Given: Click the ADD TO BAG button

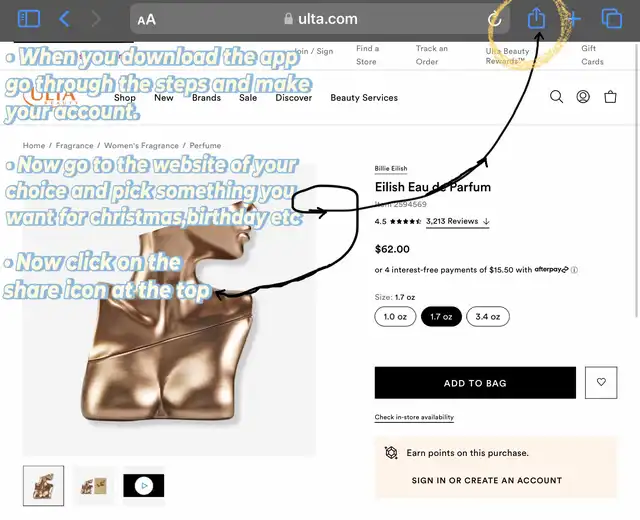Looking at the screenshot, I should click(475, 383).
